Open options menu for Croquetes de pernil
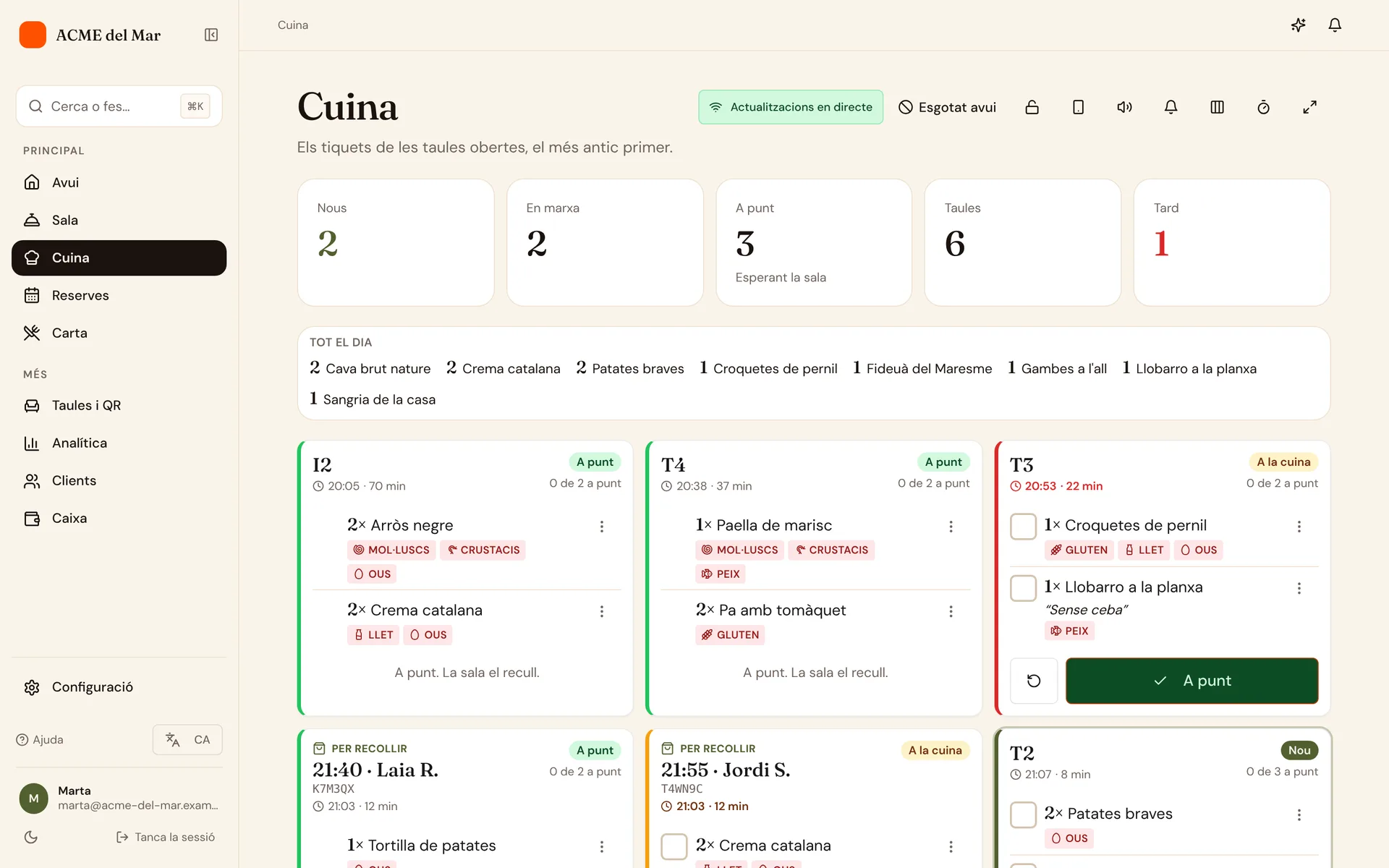The image size is (1389, 868). click(1299, 527)
